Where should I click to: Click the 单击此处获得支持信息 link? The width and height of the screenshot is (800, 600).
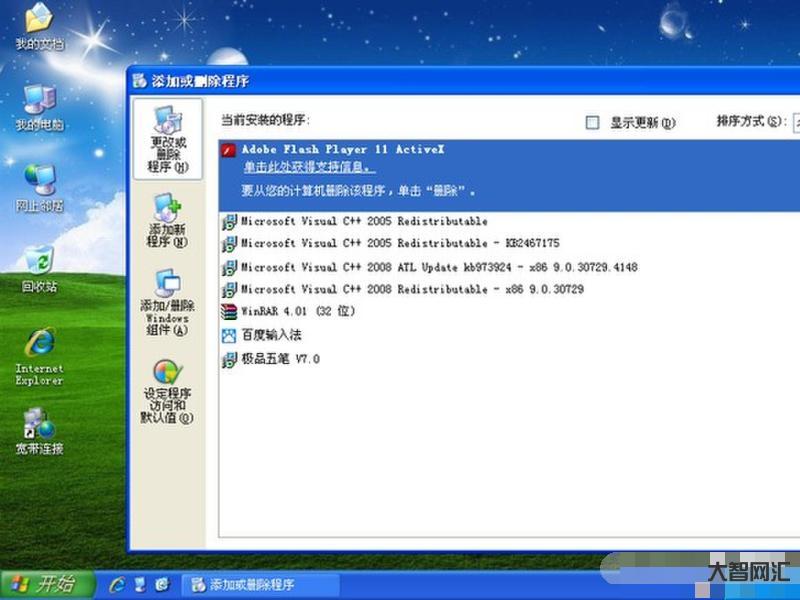pos(308,167)
